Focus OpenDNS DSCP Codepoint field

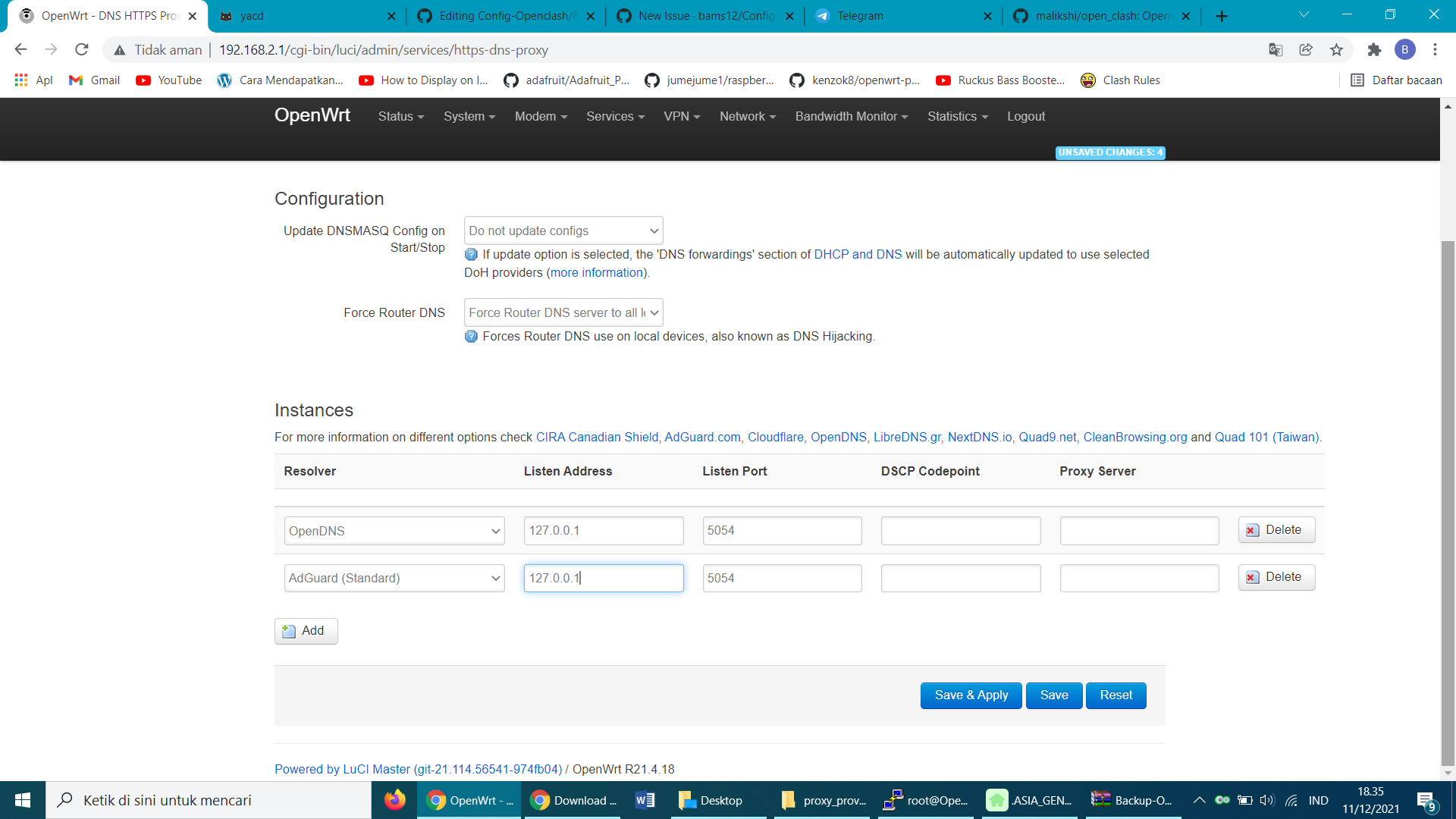(x=961, y=531)
